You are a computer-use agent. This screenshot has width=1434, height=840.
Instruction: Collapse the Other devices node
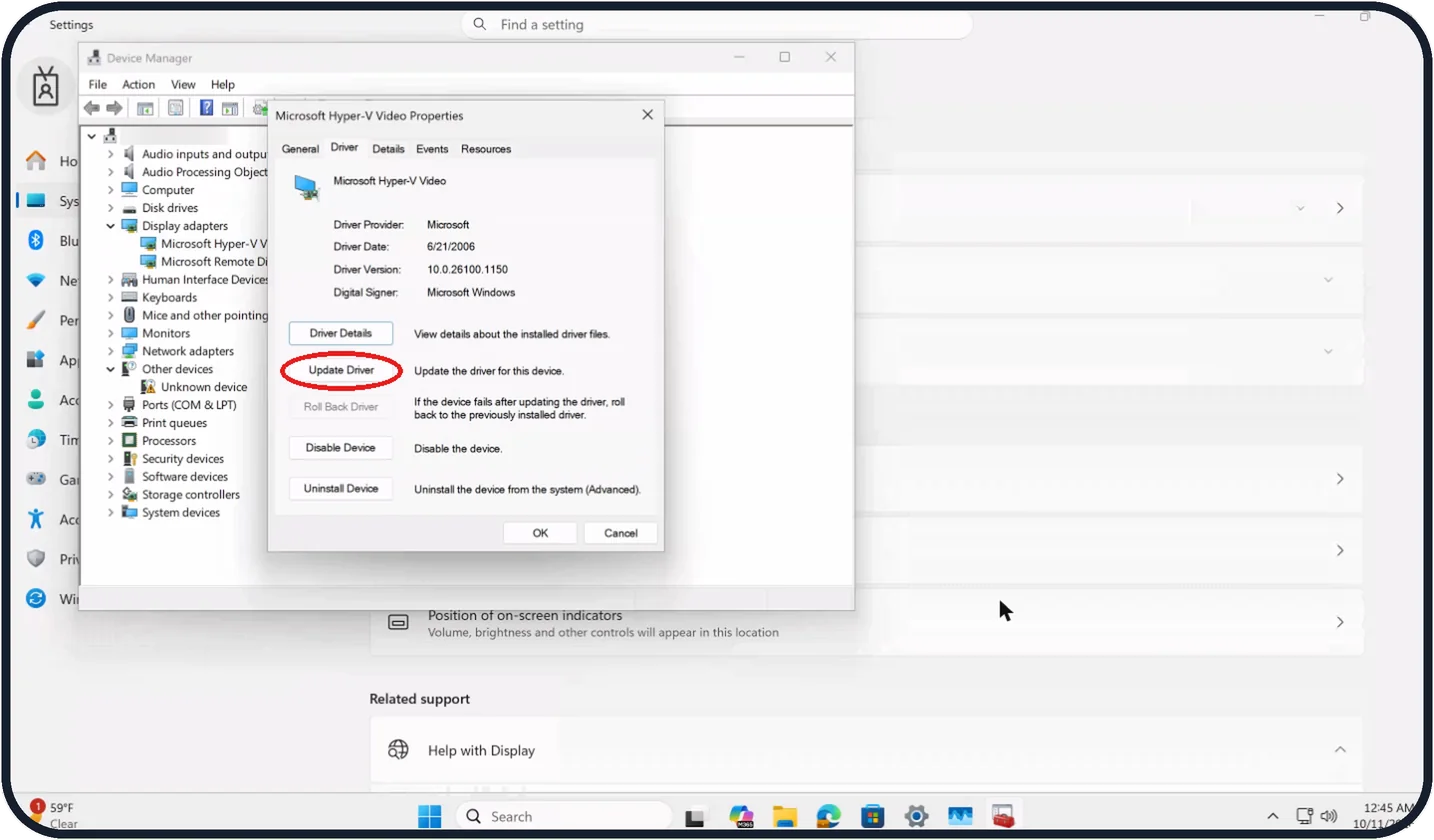pyautogui.click(x=111, y=369)
